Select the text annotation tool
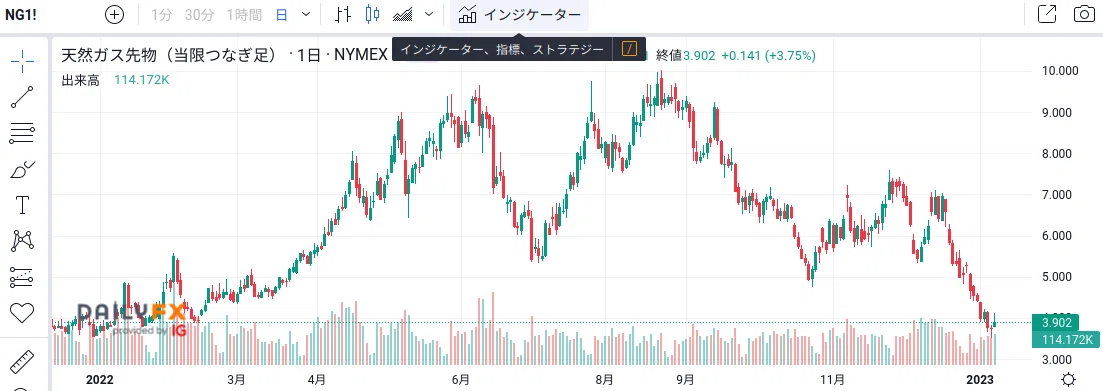 (x=23, y=205)
